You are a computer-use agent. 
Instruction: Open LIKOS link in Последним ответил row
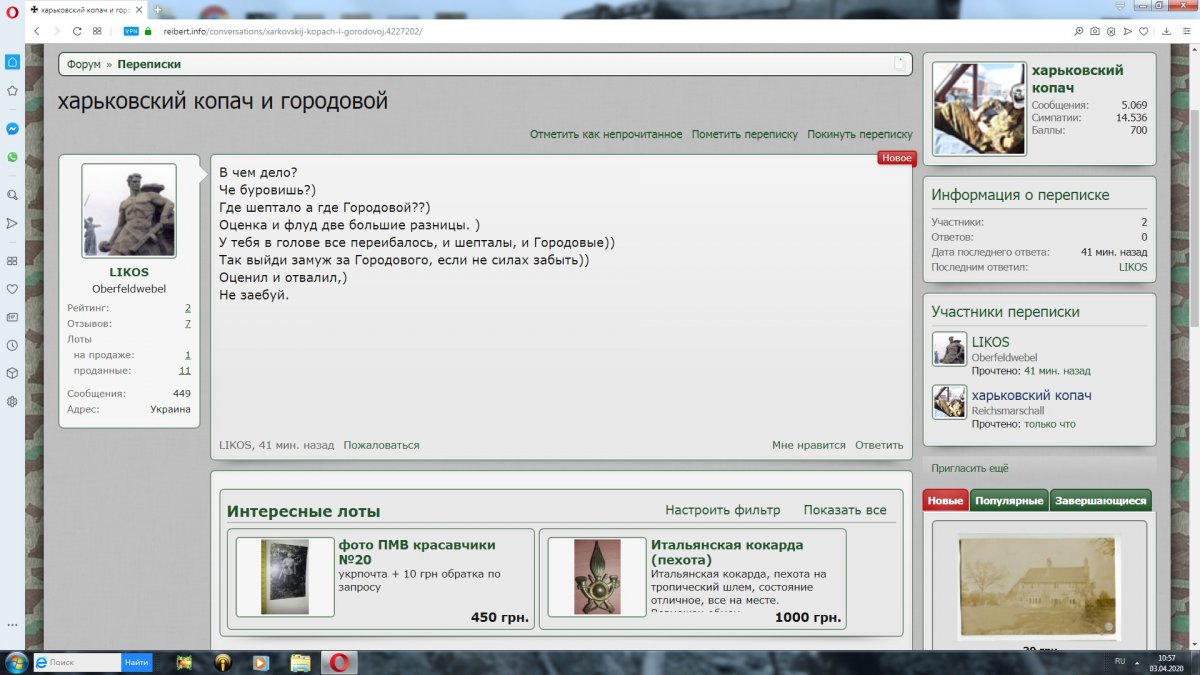(x=1133, y=267)
